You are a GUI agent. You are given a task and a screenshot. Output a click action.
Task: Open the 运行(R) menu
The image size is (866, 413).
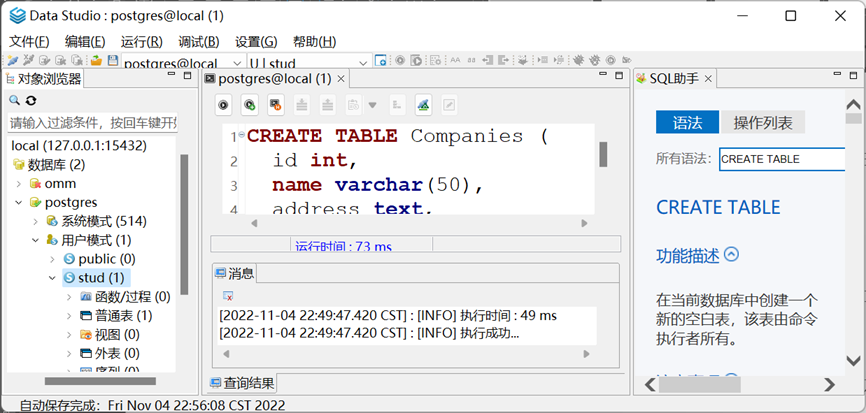pyautogui.click(x=141, y=41)
